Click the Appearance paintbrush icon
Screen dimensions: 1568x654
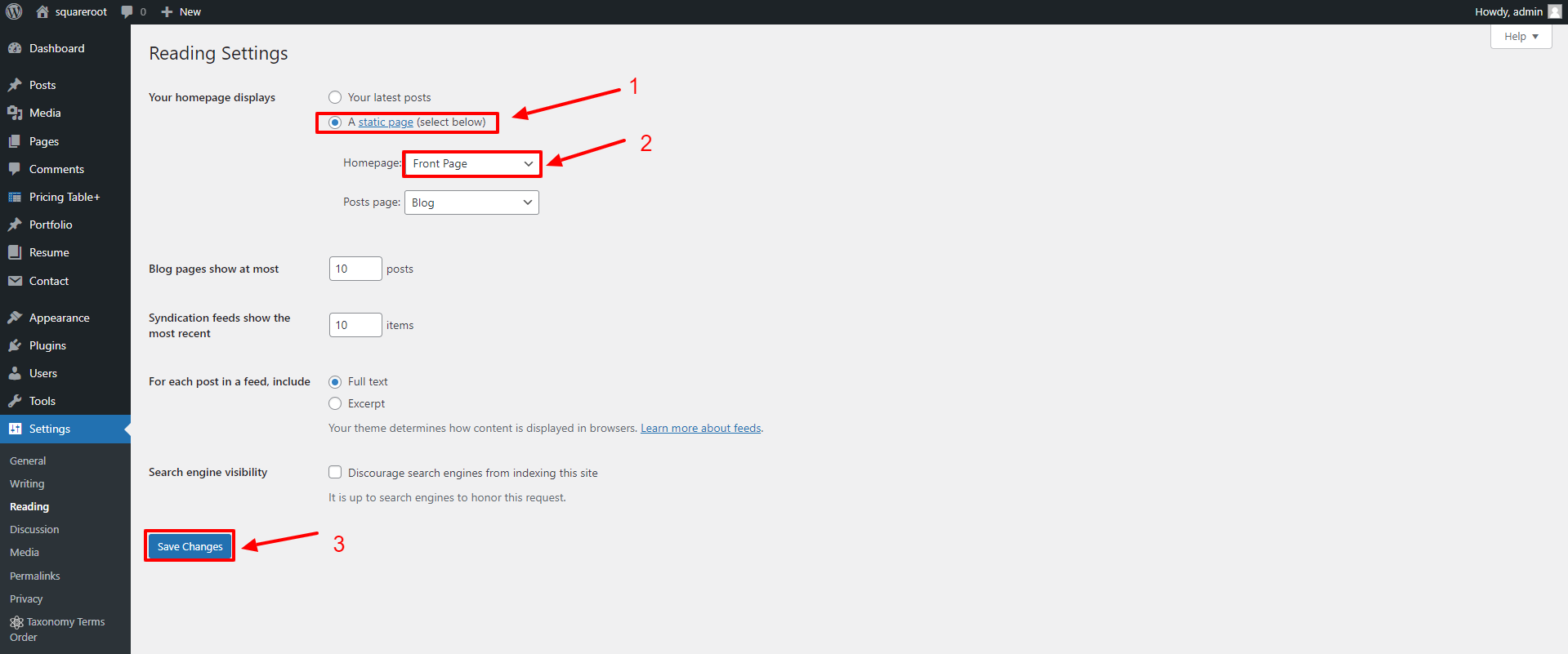pyautogui.click(x=15, y=318)
